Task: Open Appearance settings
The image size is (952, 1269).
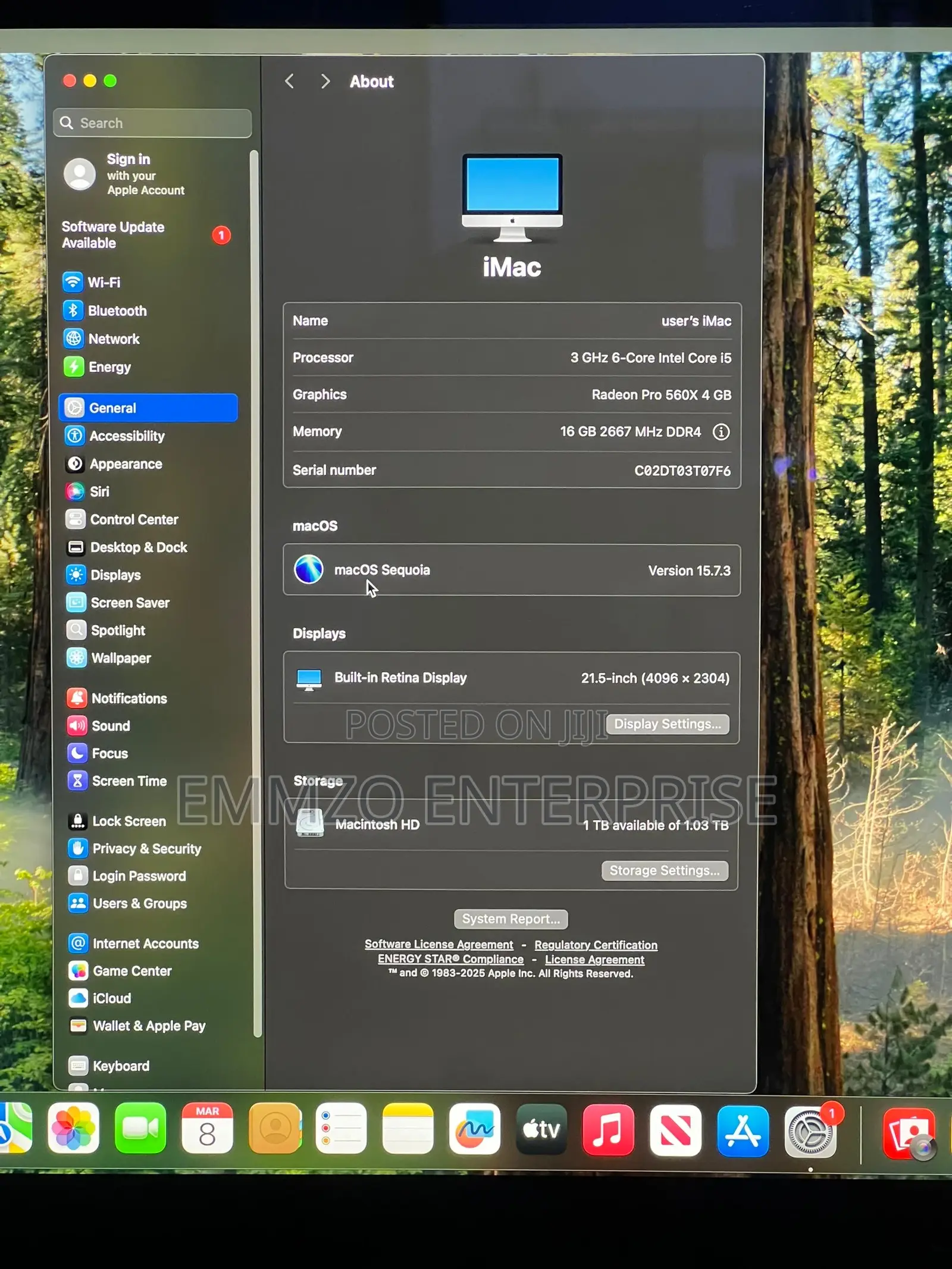Action: [x=114, y=463]
